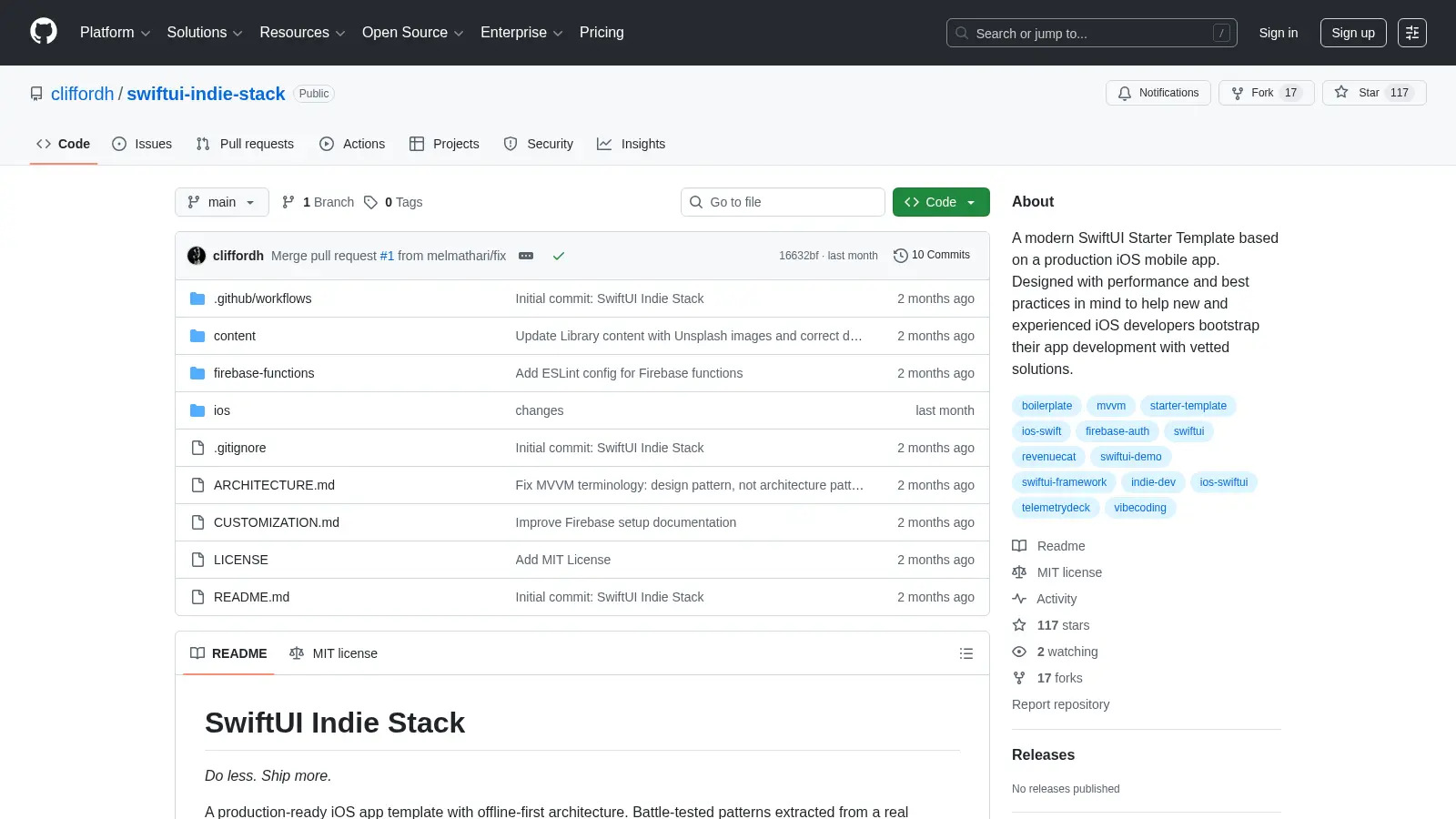Image resolution: width=1456 pixels, height=819 pixels.
Task: Switch to the Projects tab
Action: pyautogui.click(x=444, y=144)
